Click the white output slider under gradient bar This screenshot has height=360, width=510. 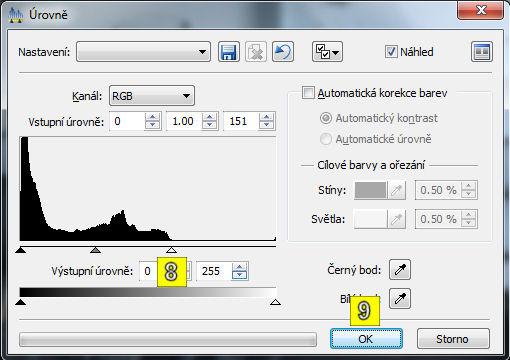275,302
